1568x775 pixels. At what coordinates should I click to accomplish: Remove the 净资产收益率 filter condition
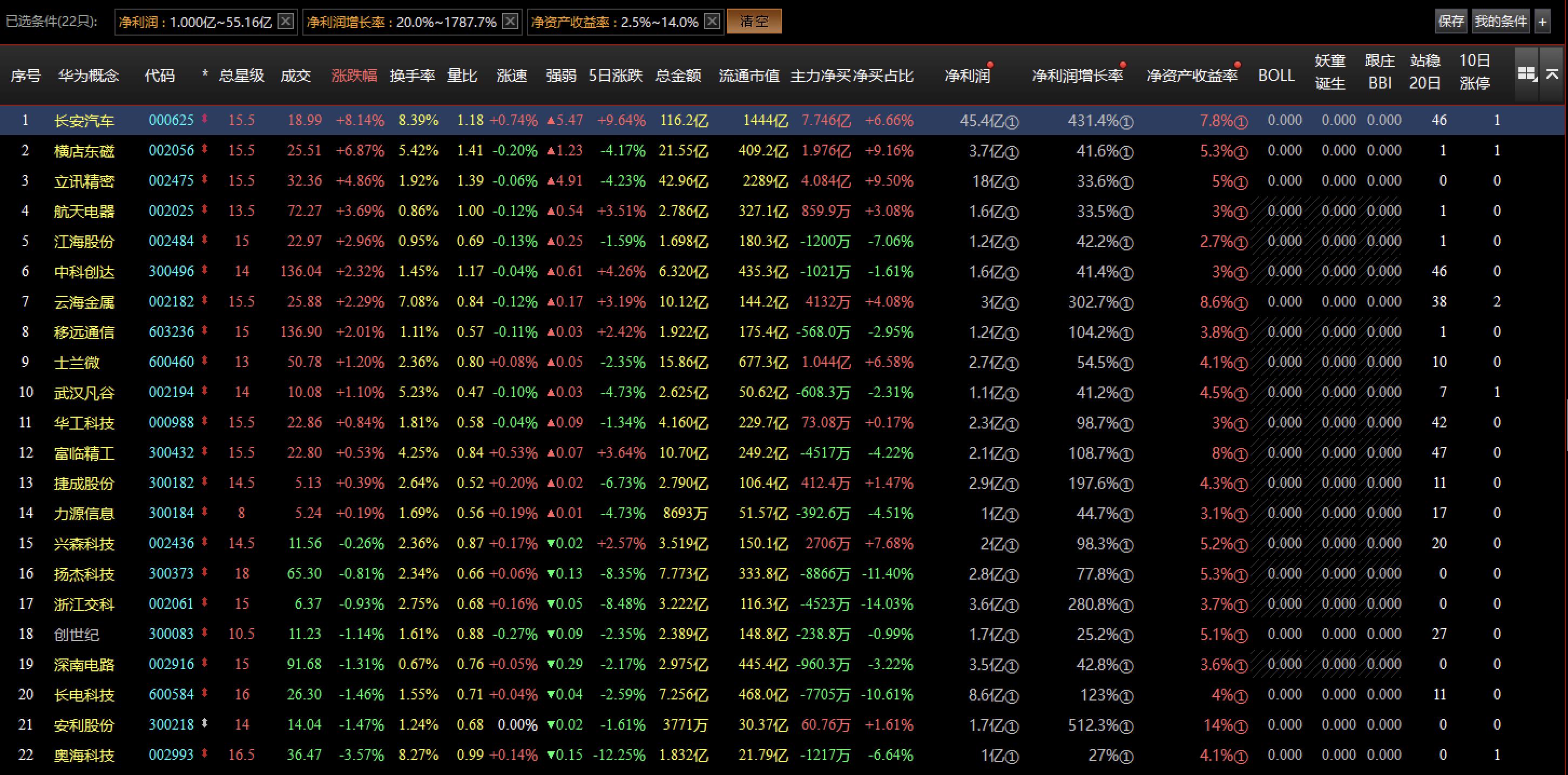coord(712,21)
